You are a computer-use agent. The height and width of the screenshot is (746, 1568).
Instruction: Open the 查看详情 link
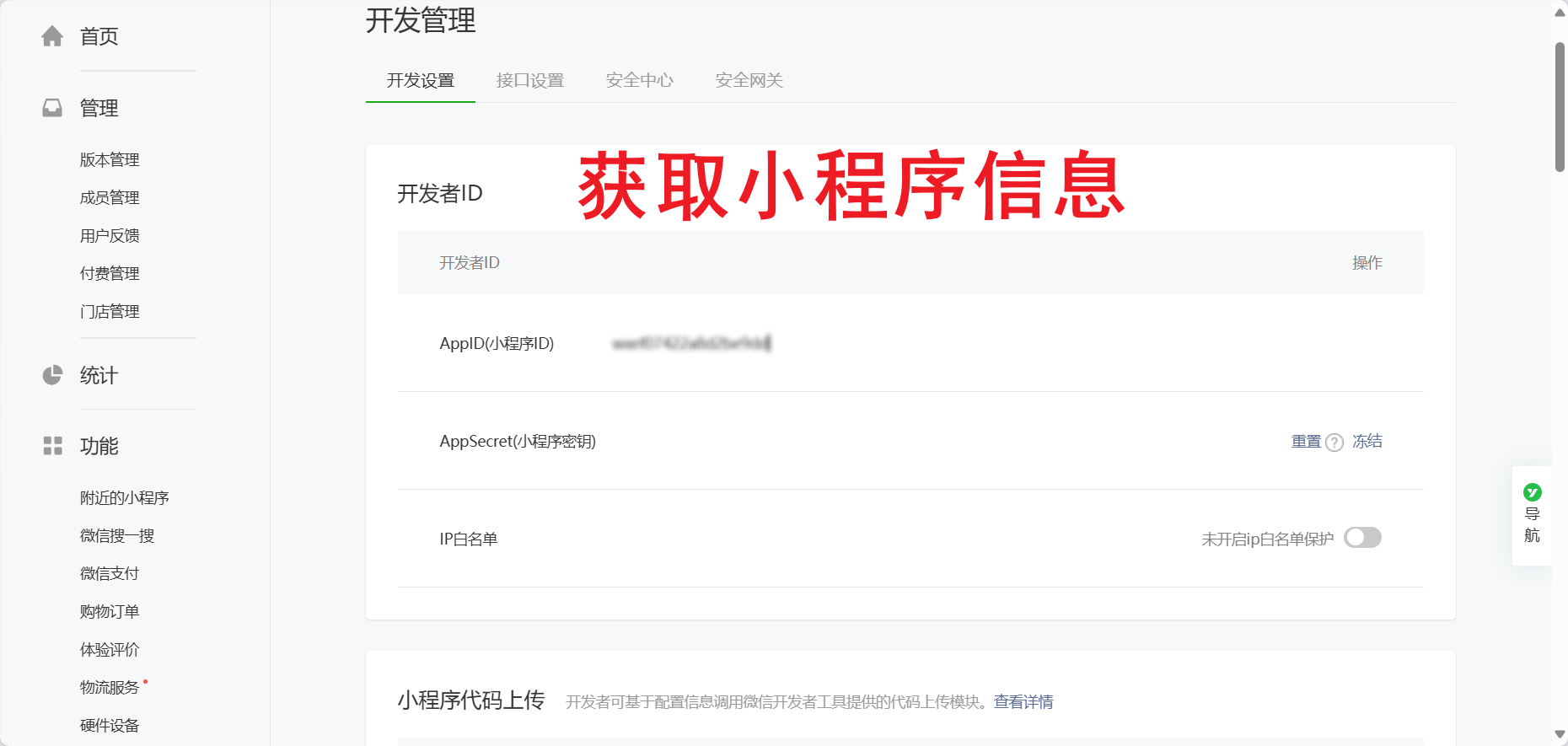[1023, 702]
